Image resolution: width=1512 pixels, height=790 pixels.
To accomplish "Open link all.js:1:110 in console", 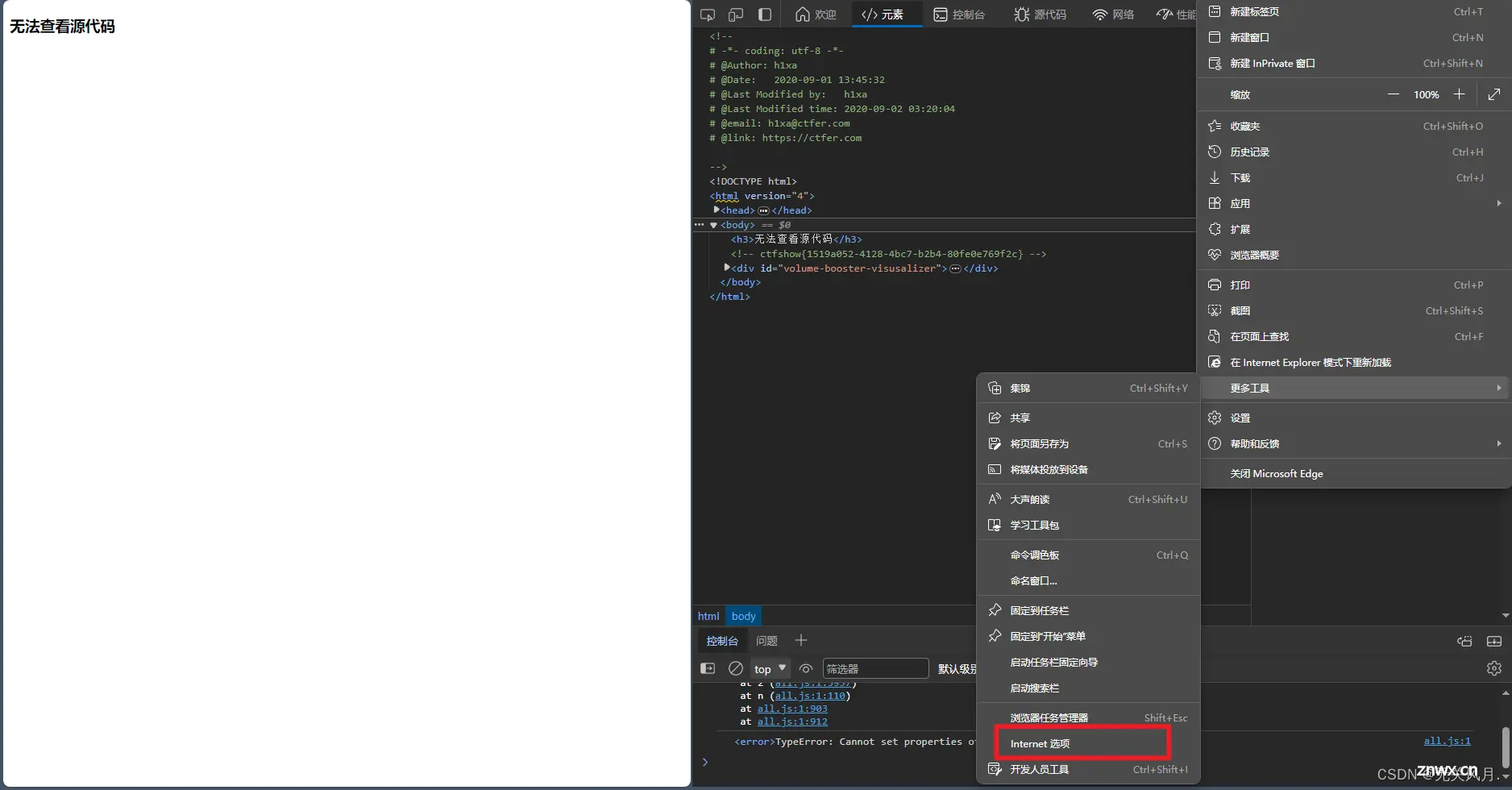I will [x=810, y=696].
